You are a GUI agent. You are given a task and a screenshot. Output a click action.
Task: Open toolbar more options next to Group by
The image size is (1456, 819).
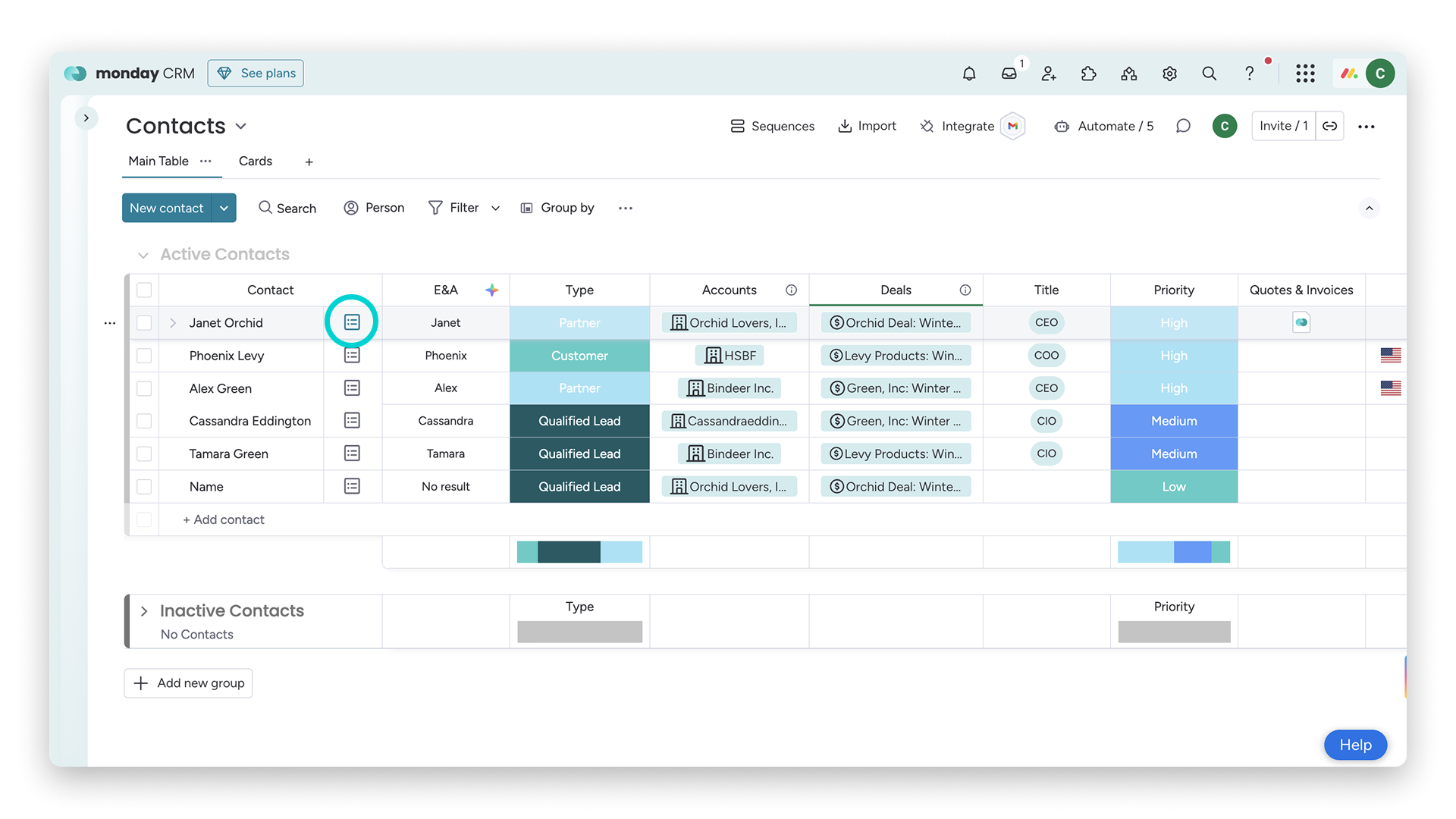point(625,208)
